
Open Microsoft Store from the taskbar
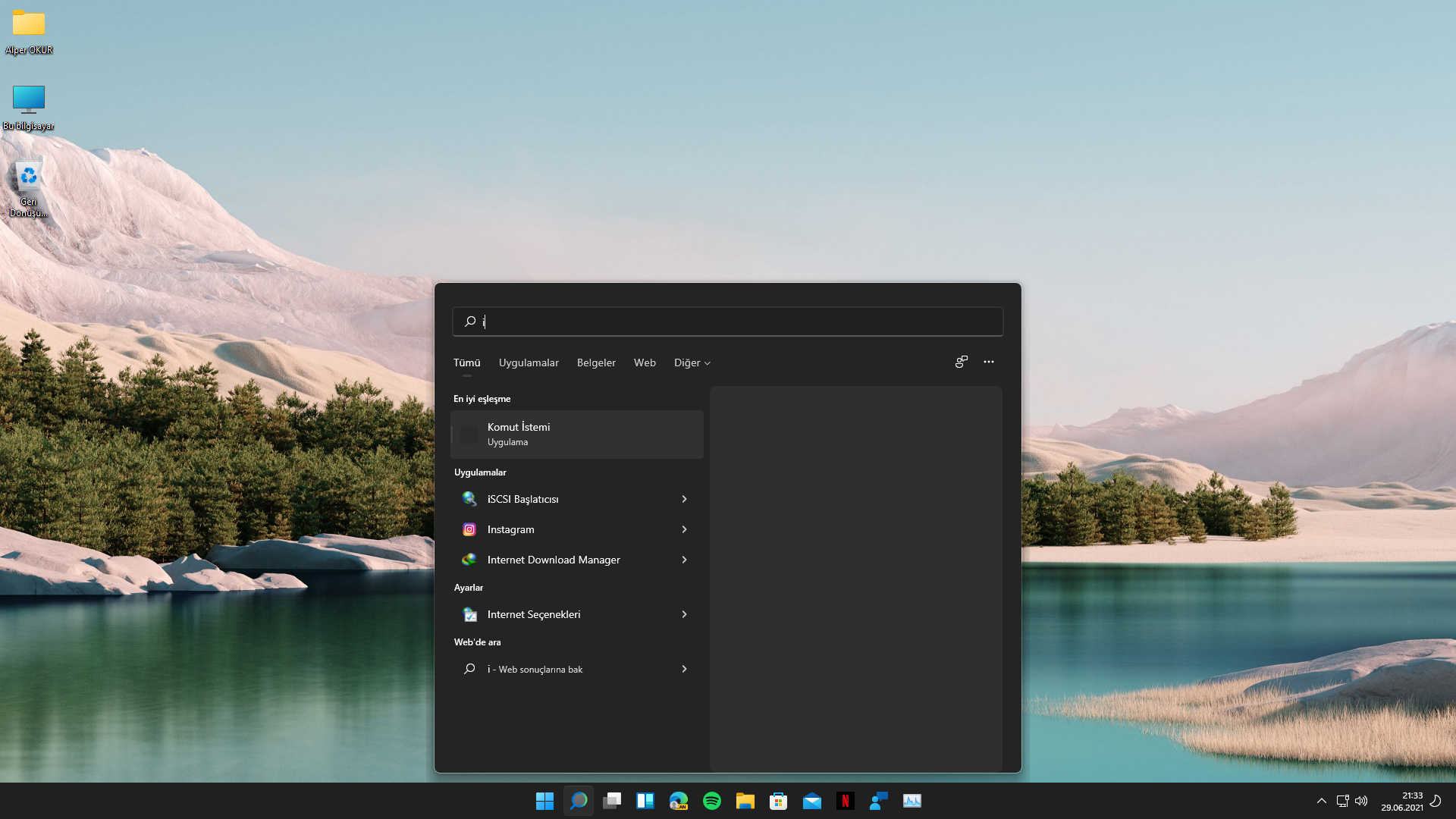[x=779, y=801]
